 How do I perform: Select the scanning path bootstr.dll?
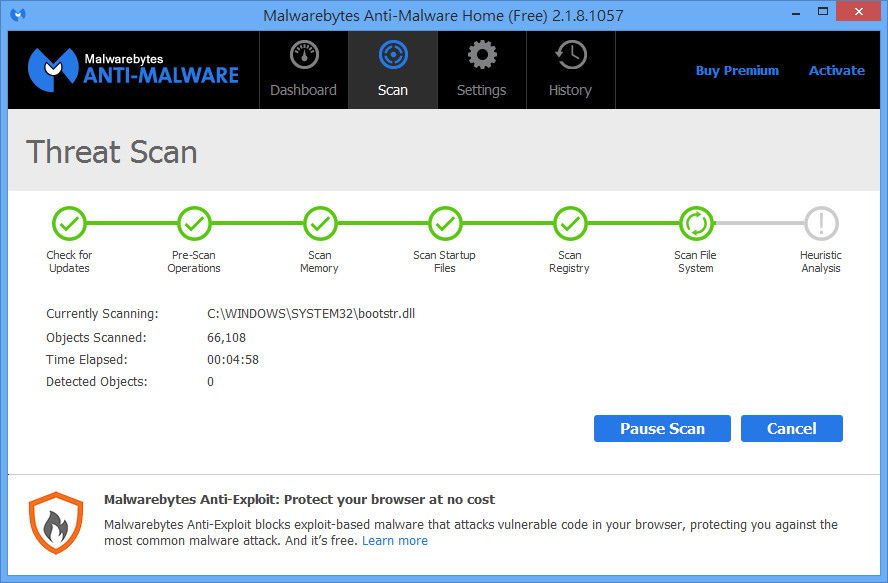(x=311, y=314)
